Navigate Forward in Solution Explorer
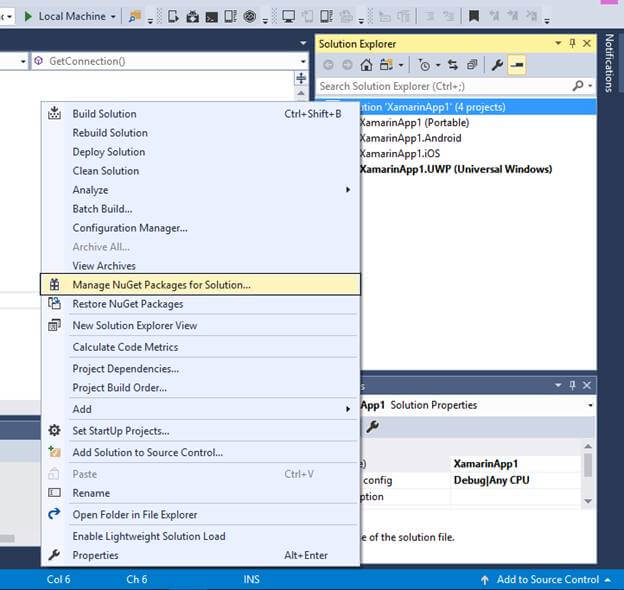The image size is (624, 590). (x=347, y=64)
